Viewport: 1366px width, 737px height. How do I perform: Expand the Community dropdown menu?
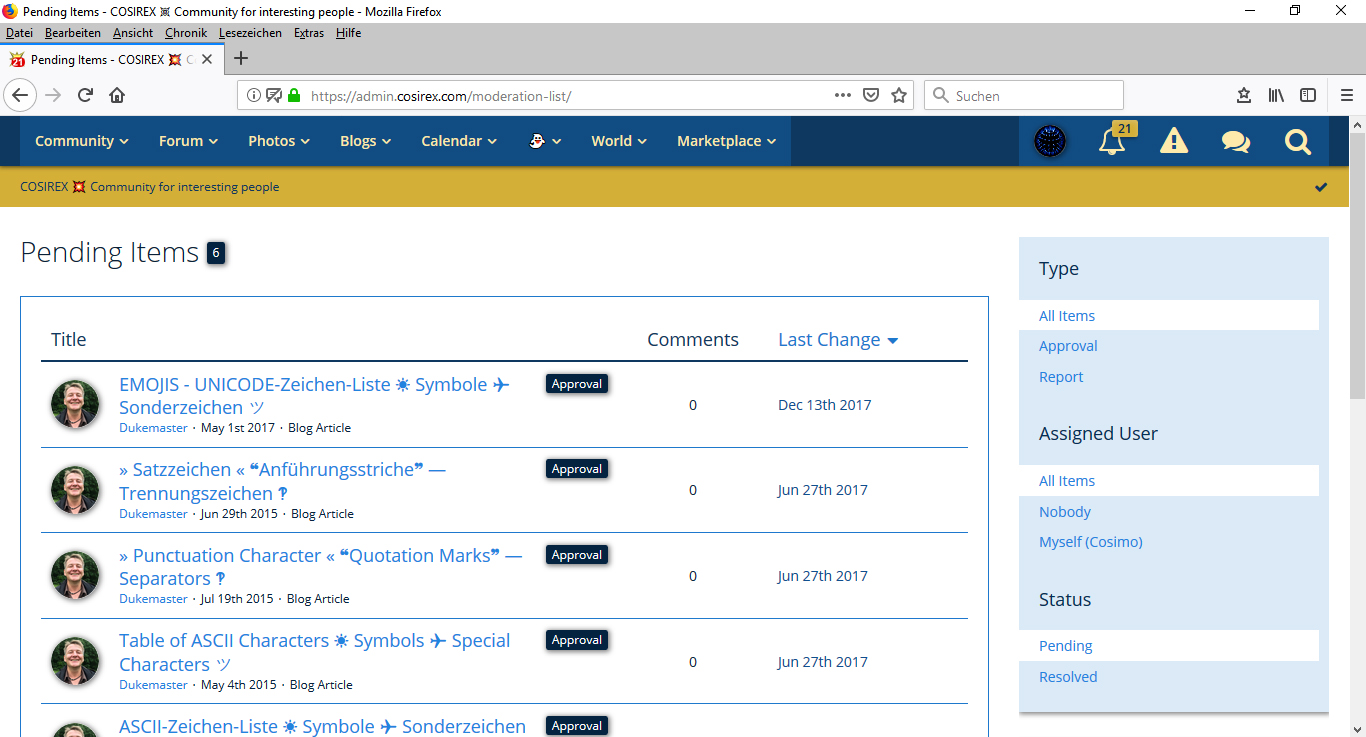[81, 141]
